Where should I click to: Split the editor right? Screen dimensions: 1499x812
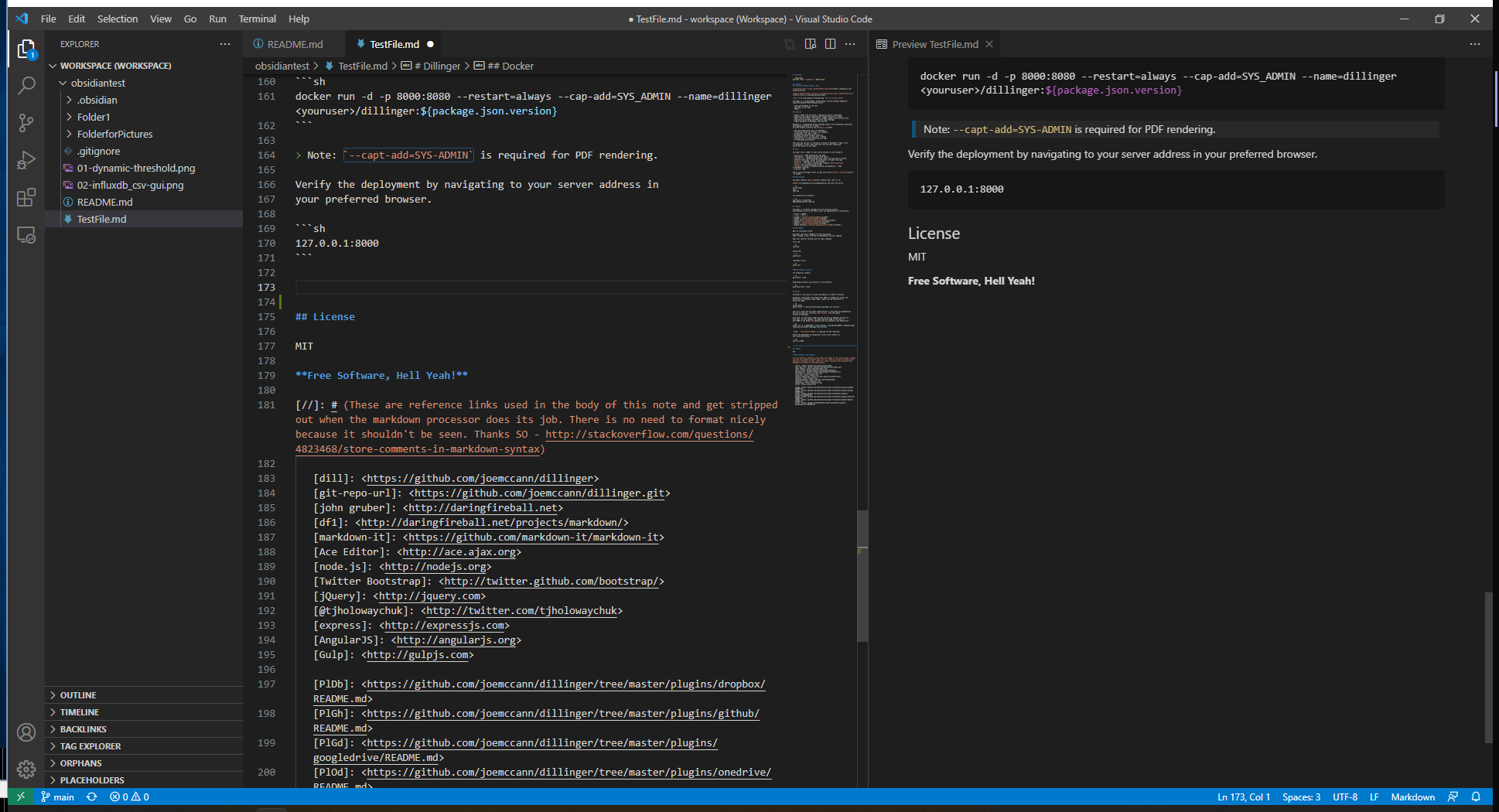831,44
